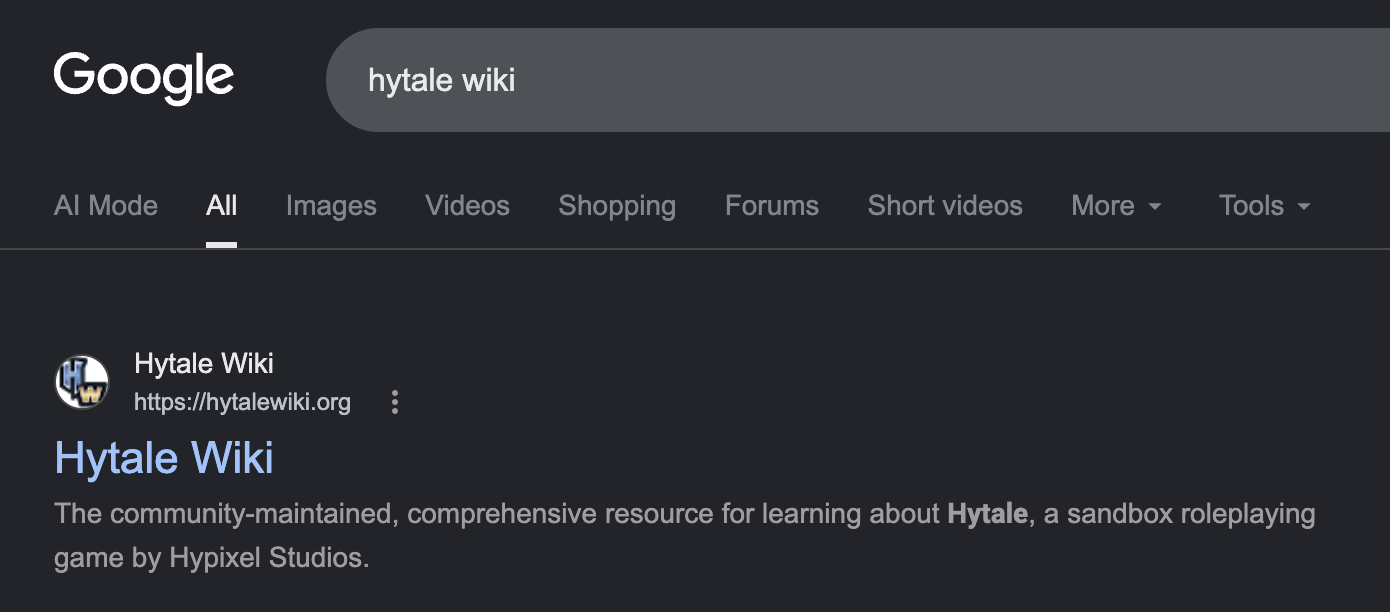Expand the More dropdown
This screenshot has height=612, width=1390.
(x=1116, y=206)
